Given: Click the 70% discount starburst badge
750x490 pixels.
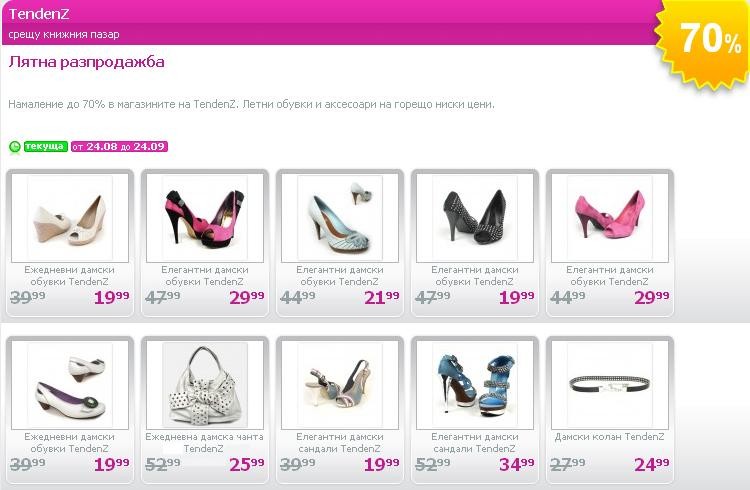Looking at the screenshot, I should coord(702,43).
